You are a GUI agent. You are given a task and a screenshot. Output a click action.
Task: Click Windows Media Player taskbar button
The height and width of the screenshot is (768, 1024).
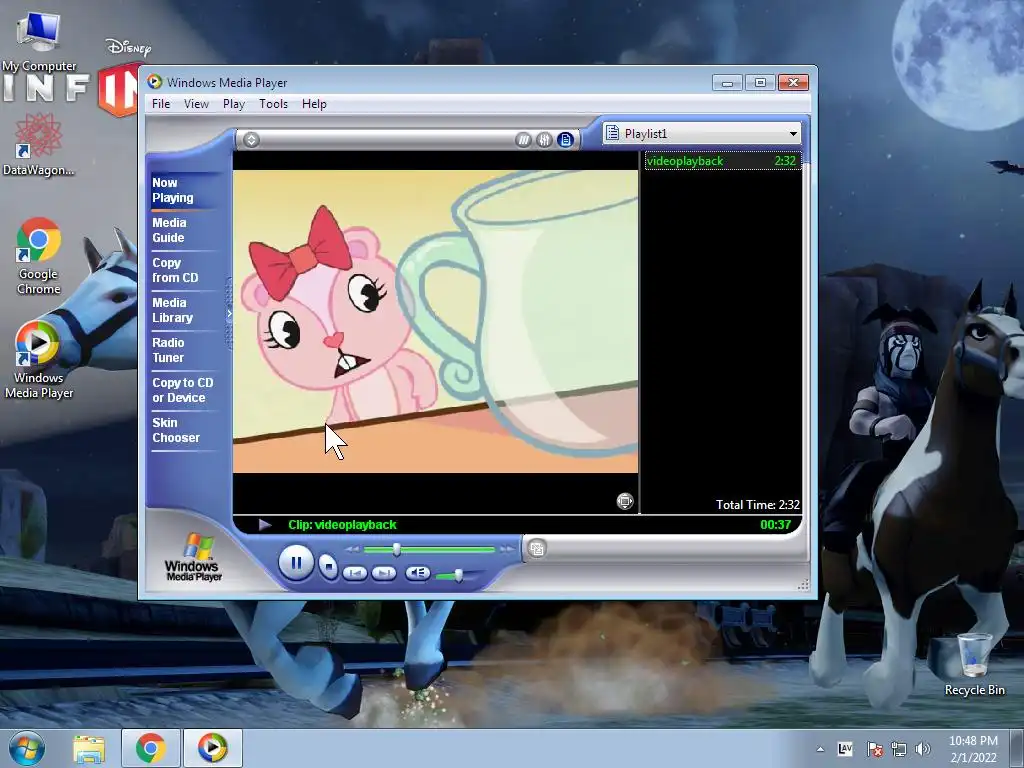click(x=212, y=748)
